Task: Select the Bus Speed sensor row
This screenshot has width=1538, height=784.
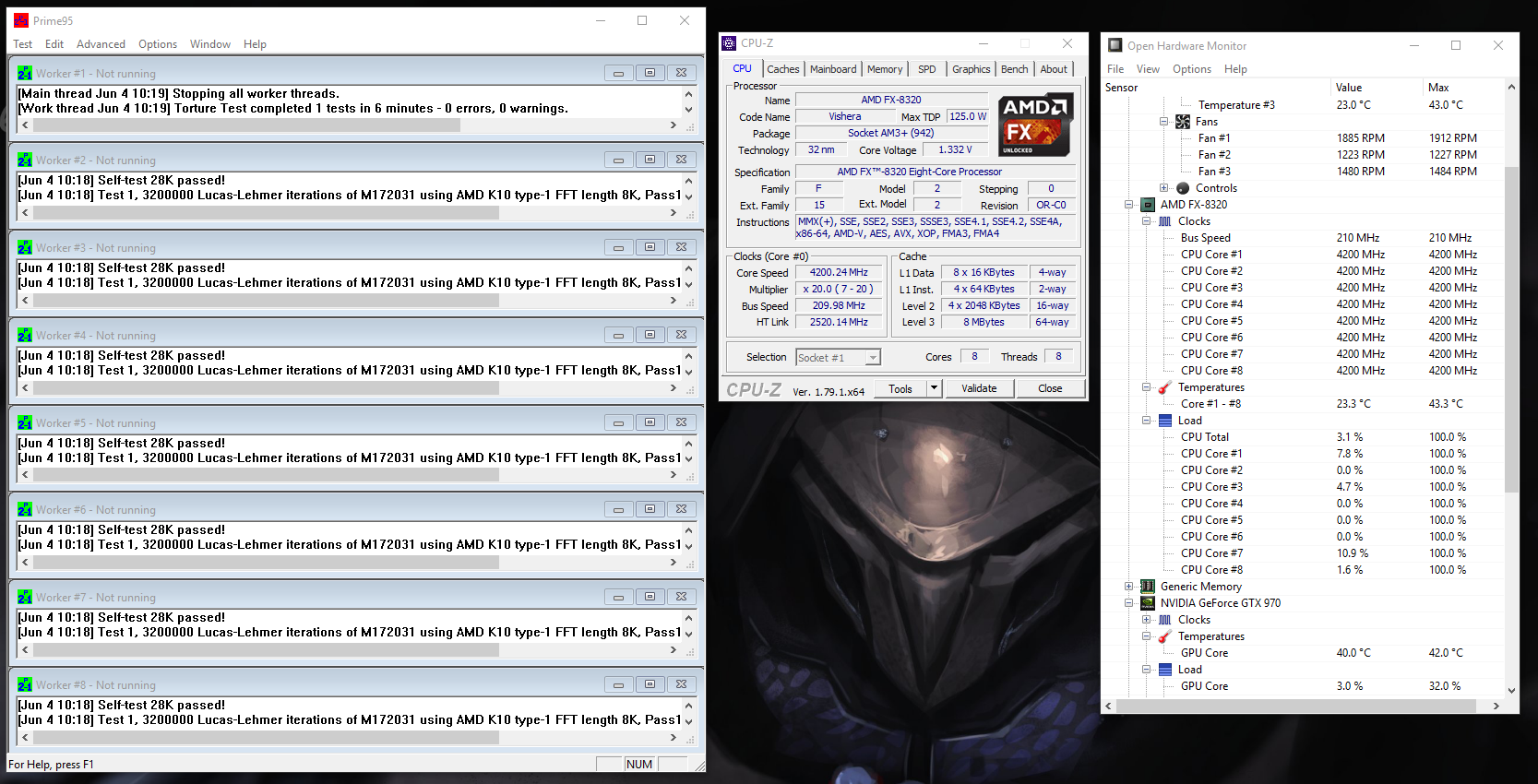Action: pos(1304,238)
